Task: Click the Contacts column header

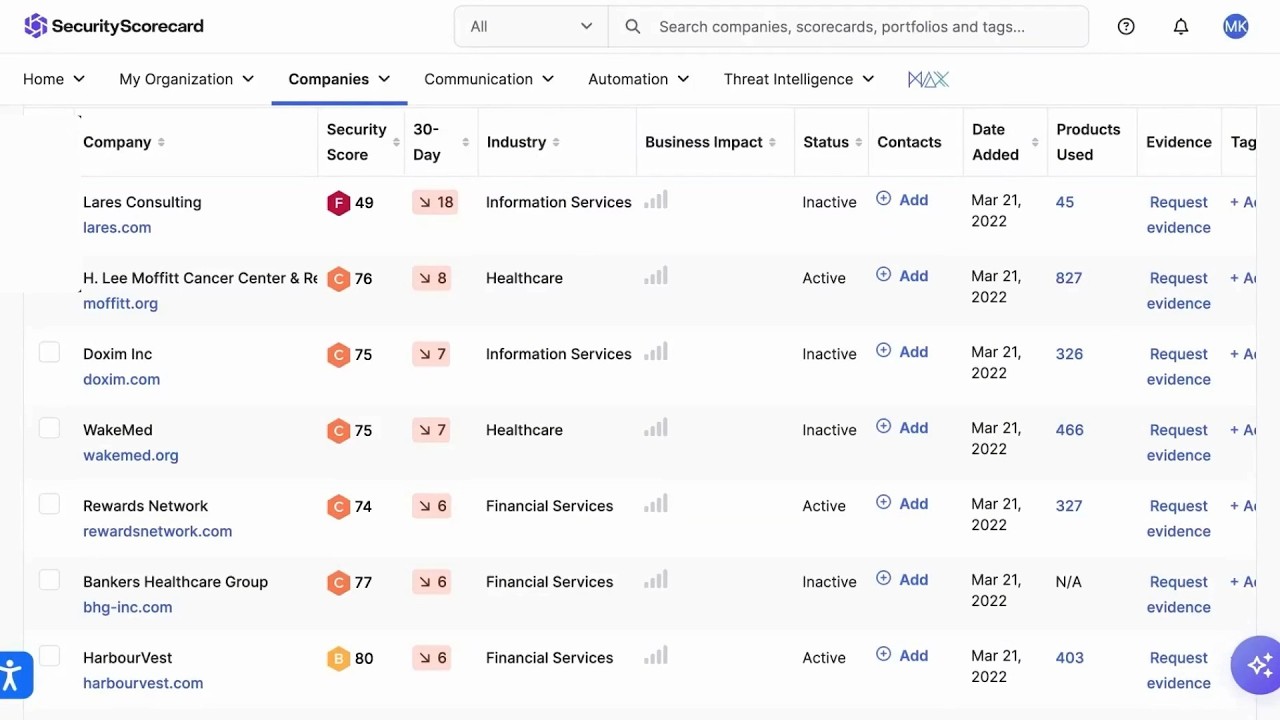Action: coord(909,142)
